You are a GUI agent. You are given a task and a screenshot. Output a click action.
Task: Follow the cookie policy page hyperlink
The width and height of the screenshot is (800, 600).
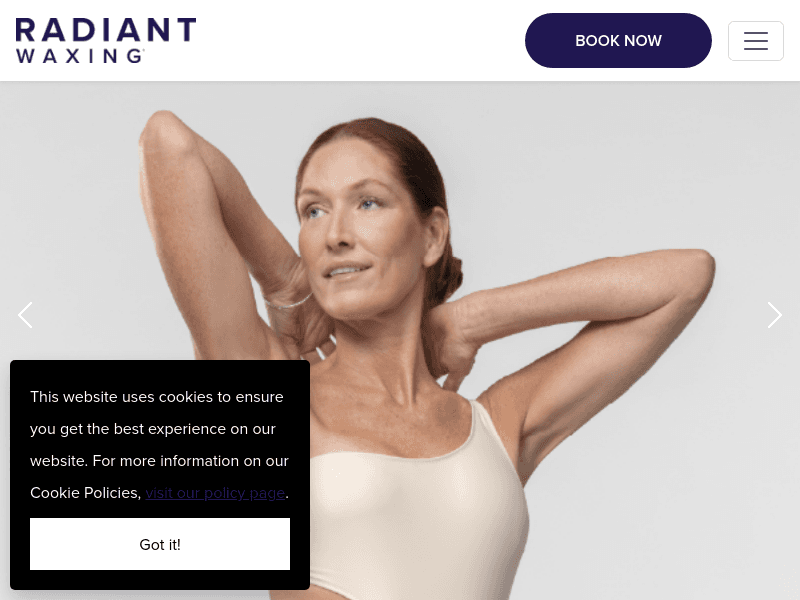pos(215,493)
